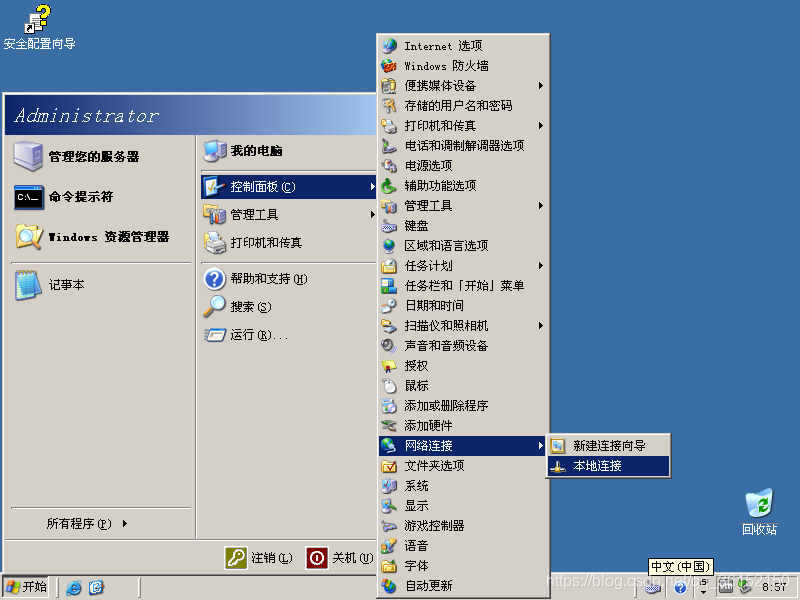800x600 pixels.
Task: Expand 所有程序 programs arrow
Action: 125,523
